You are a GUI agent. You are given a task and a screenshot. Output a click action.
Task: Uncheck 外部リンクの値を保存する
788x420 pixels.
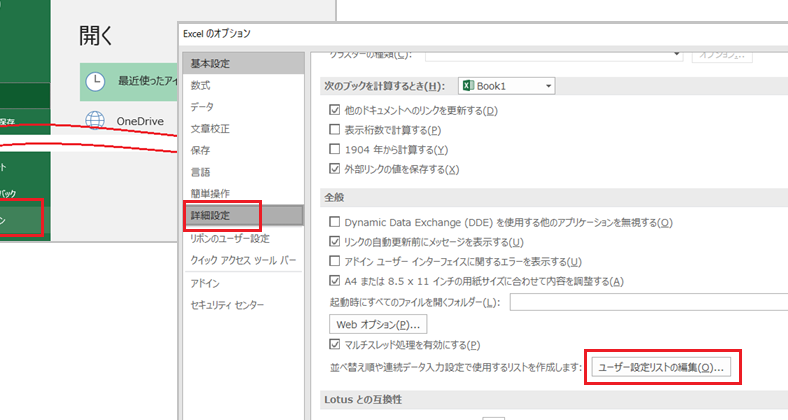click(335, 169)
